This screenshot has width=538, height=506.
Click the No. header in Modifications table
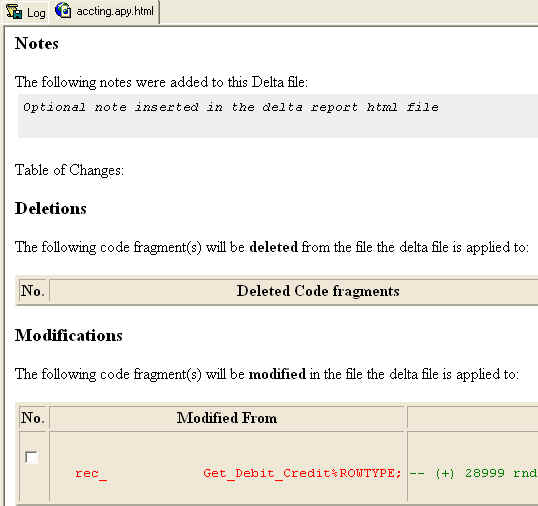point(33,418)
